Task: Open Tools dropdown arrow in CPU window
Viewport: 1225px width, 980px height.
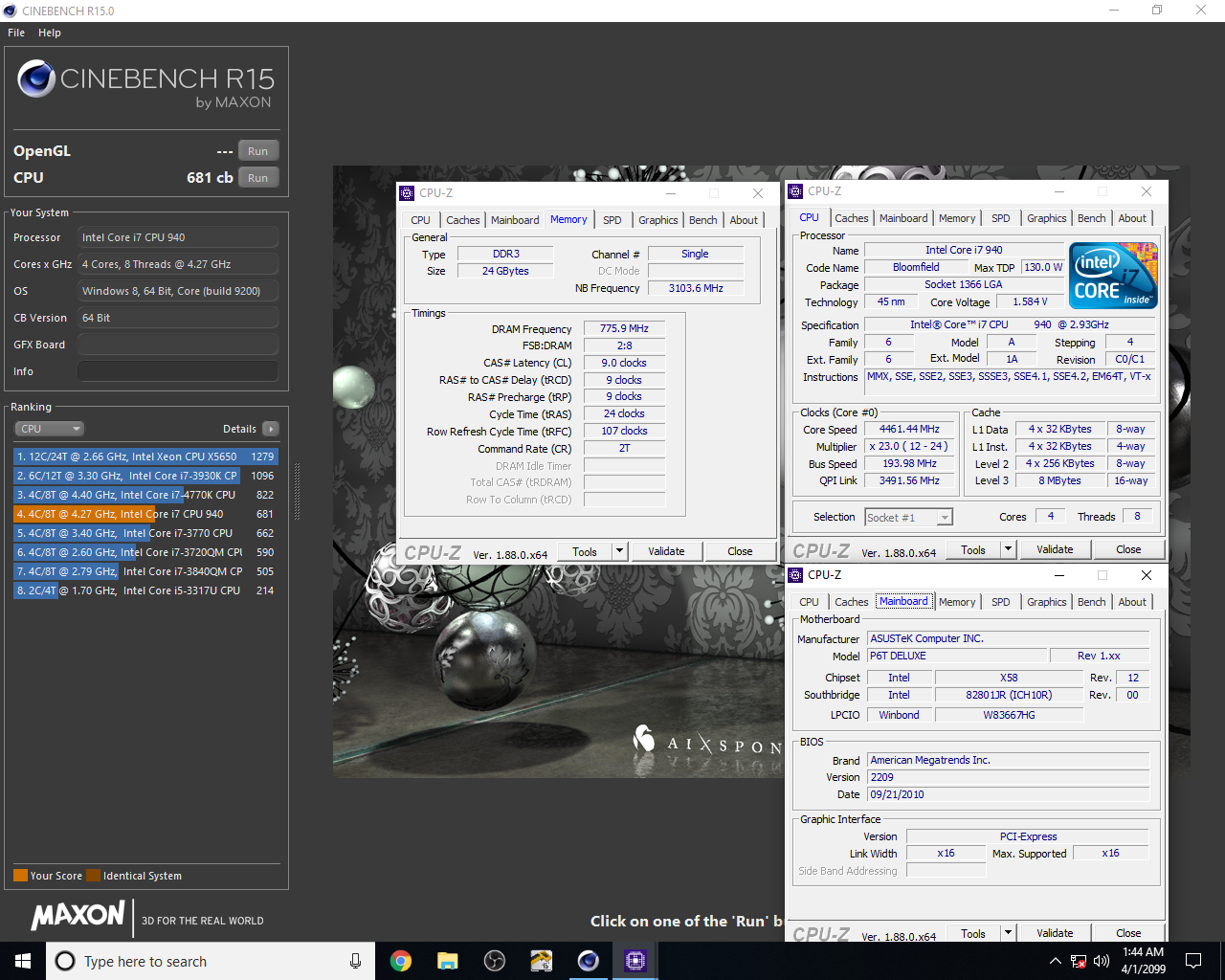Action: (x=1008, y=549)
